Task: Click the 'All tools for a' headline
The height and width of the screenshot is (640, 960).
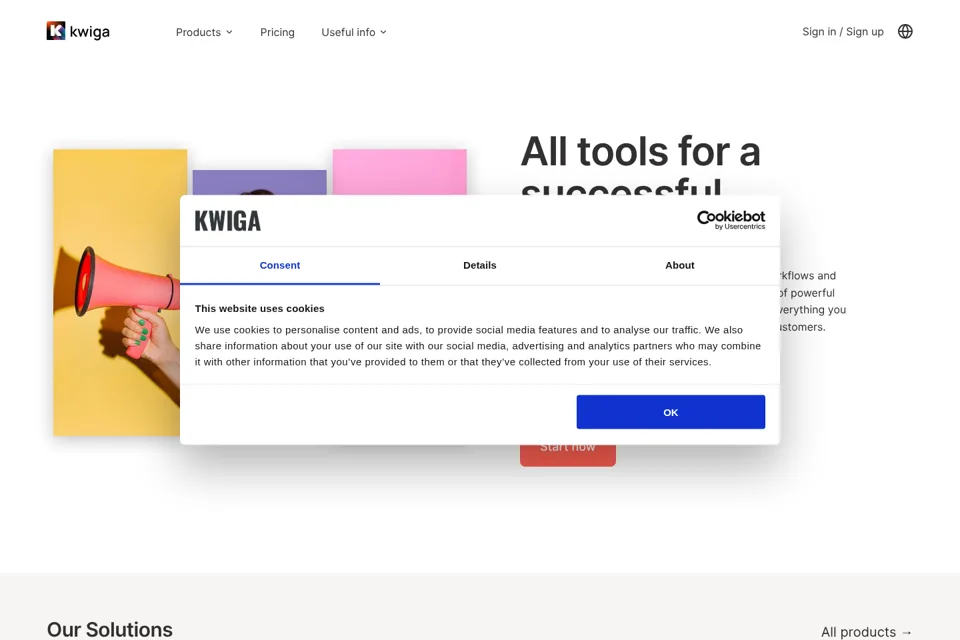Action: pos(640,151)
